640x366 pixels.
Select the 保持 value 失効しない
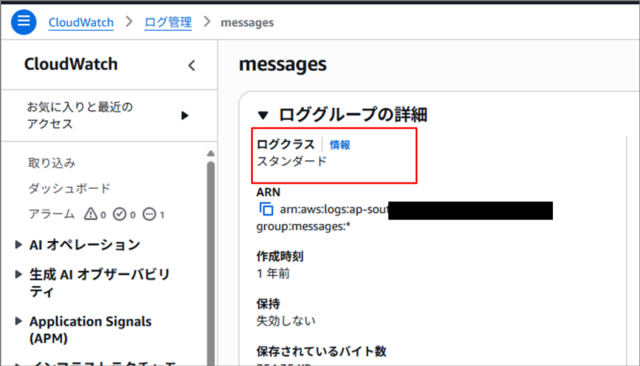point(286,321)
